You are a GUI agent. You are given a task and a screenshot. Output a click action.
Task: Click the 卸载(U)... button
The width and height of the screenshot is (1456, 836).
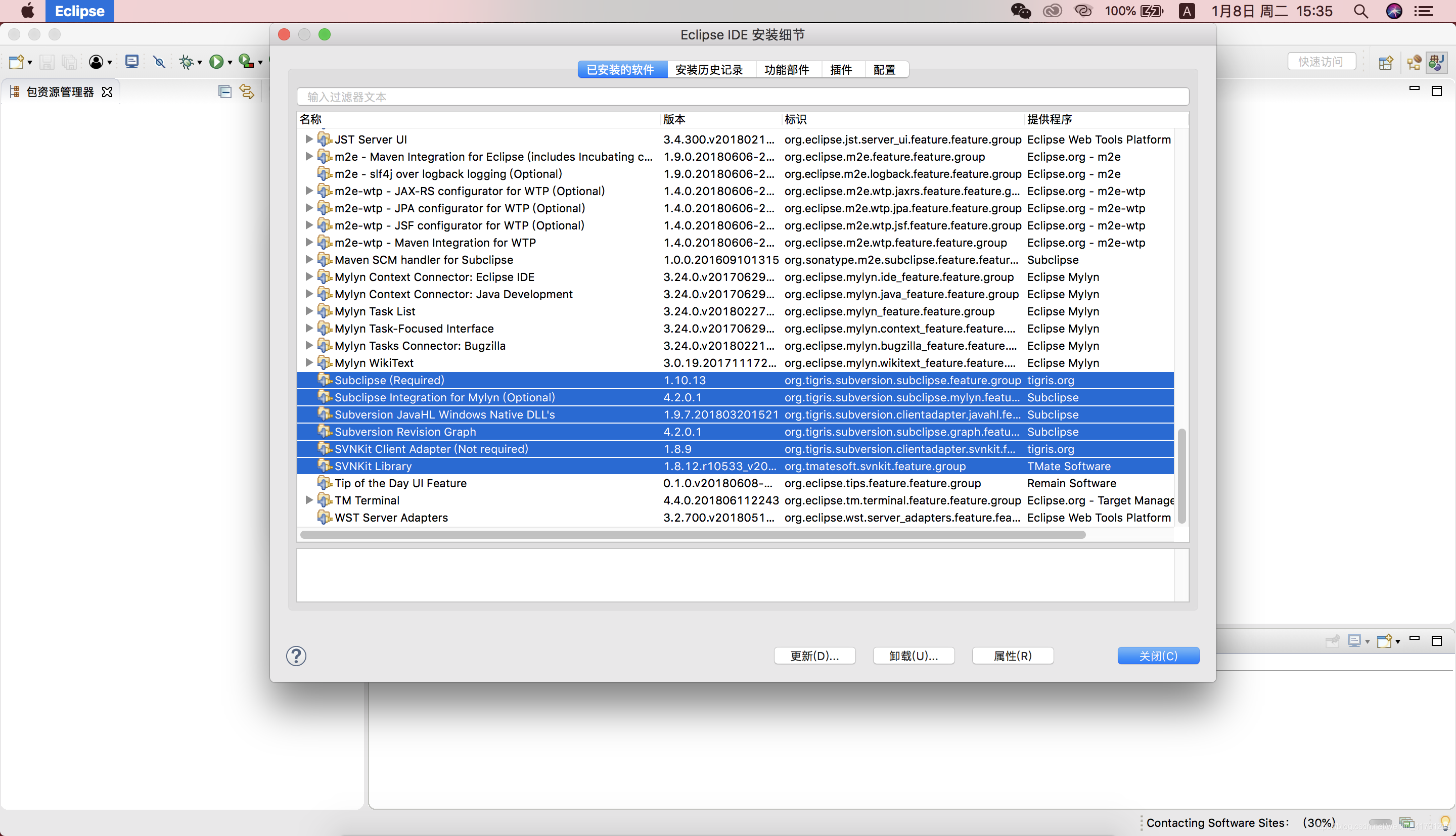pos(914,656)
